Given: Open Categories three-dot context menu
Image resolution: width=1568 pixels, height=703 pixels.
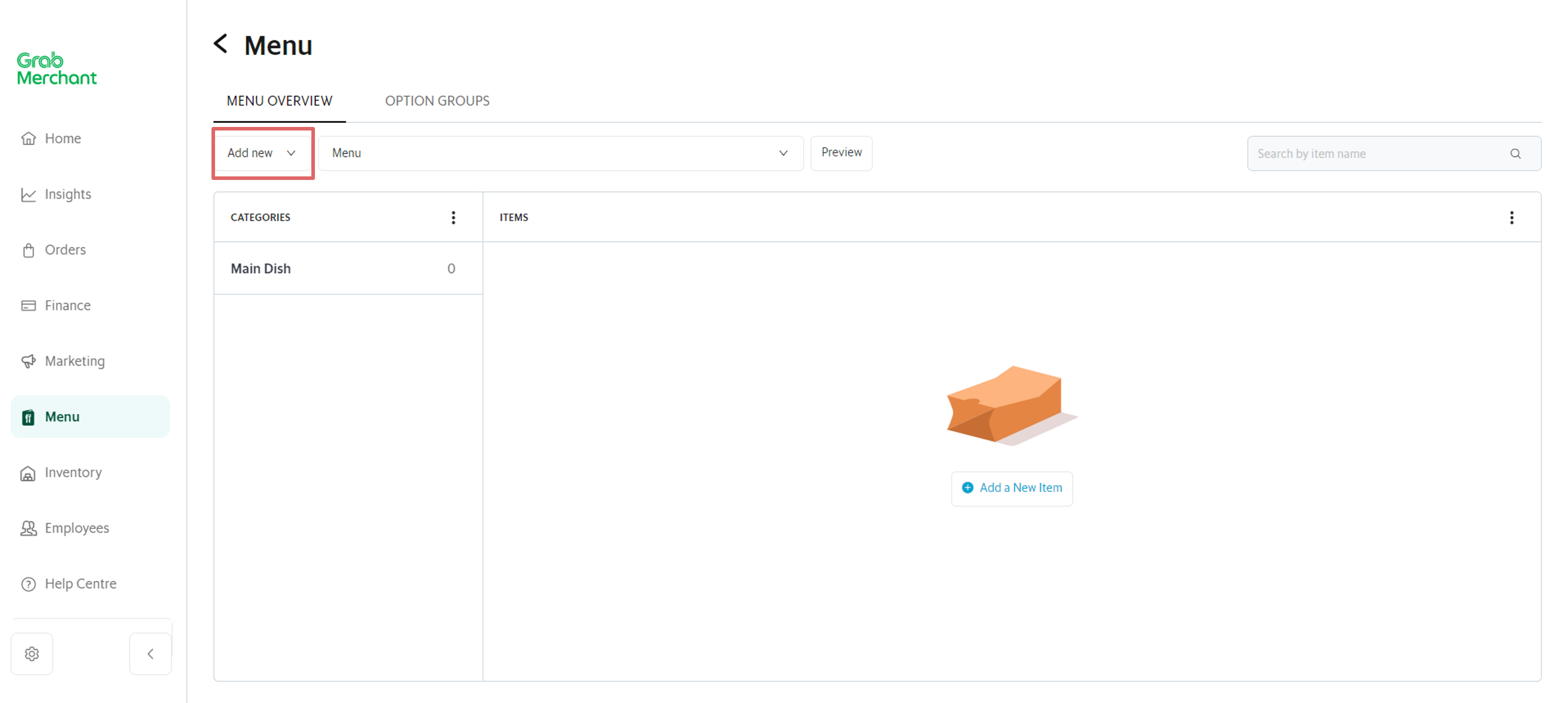Looking at the screenshot, I should 454,217.
